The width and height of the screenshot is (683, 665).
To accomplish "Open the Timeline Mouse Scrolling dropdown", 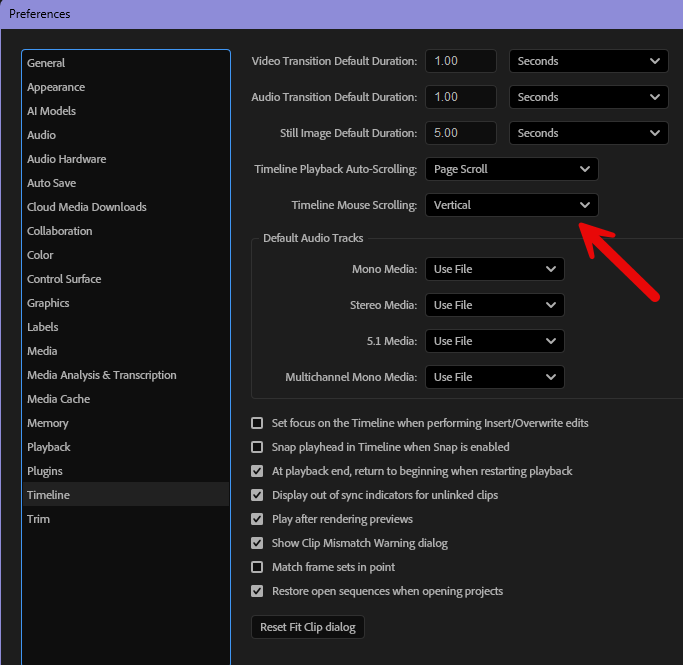I will click(511, 205).
